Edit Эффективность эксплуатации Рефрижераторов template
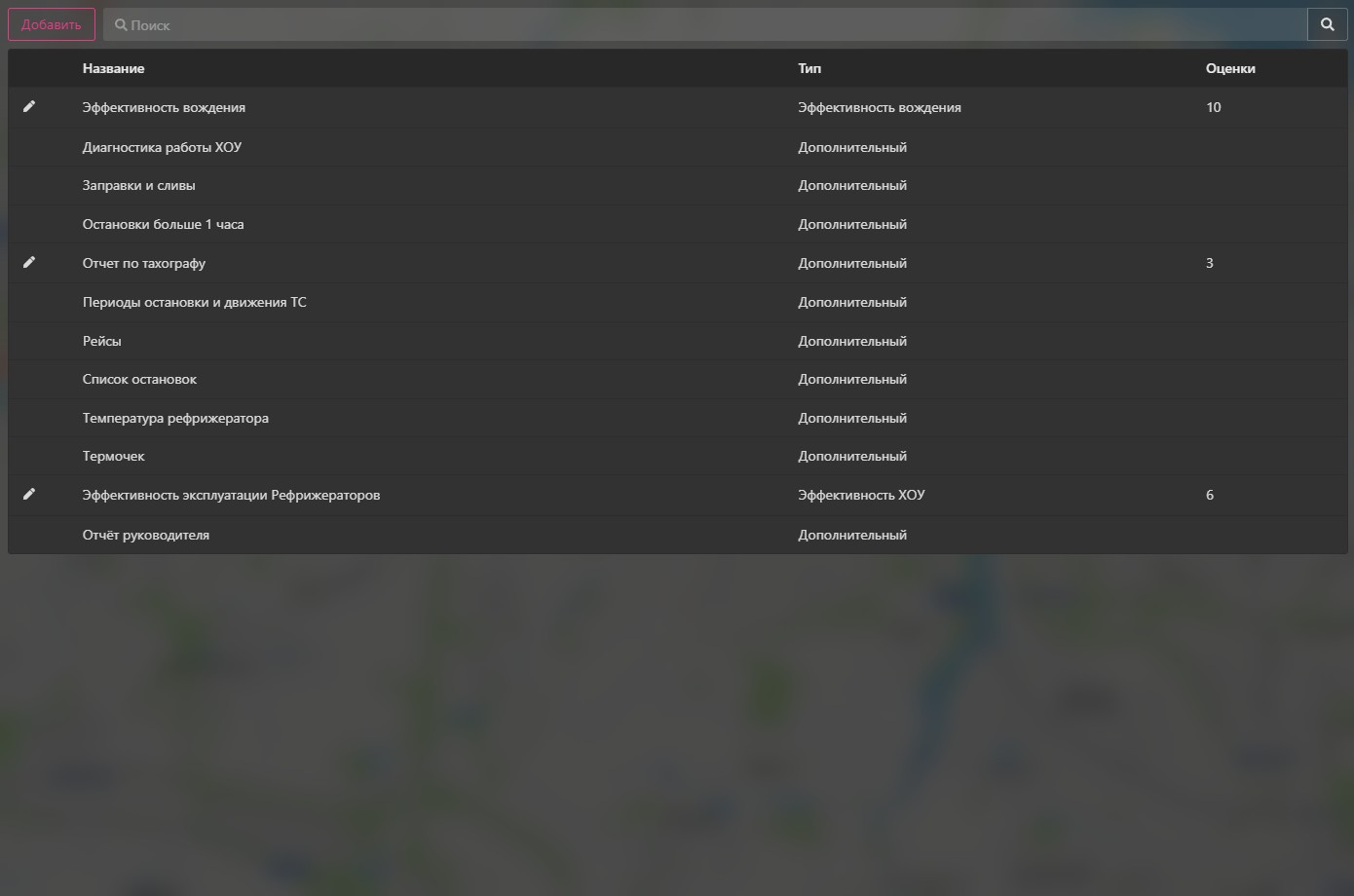Screen dimensions: 1354x896 tap(29, 494)
